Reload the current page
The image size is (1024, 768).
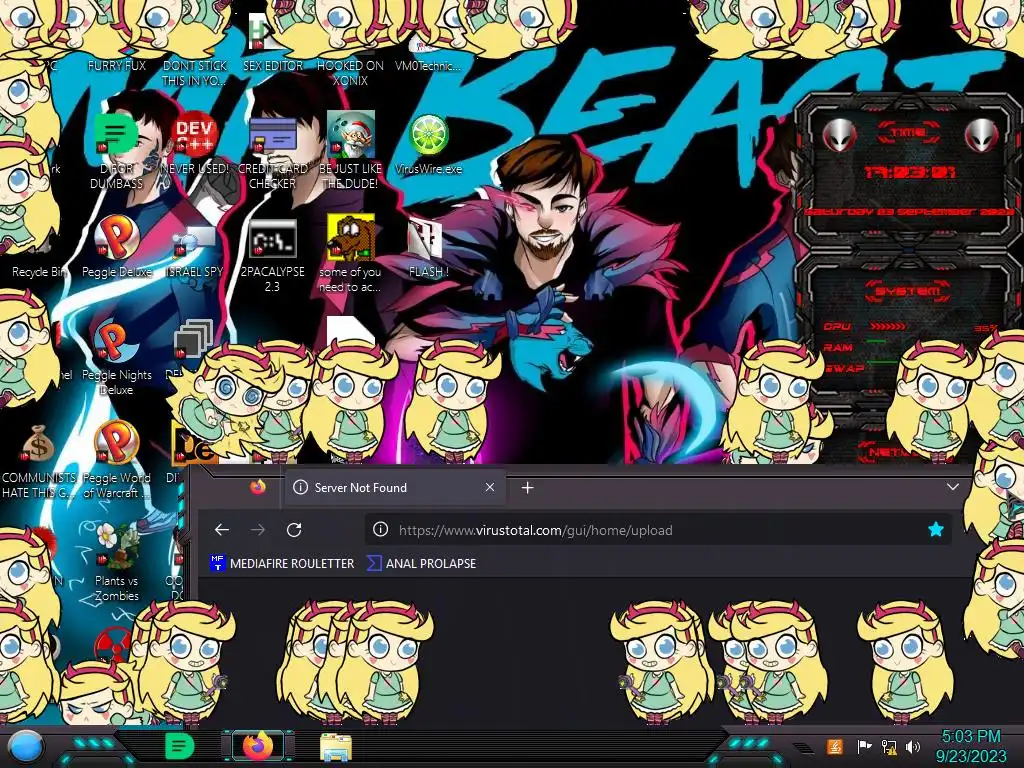click(x=294, y=530)
